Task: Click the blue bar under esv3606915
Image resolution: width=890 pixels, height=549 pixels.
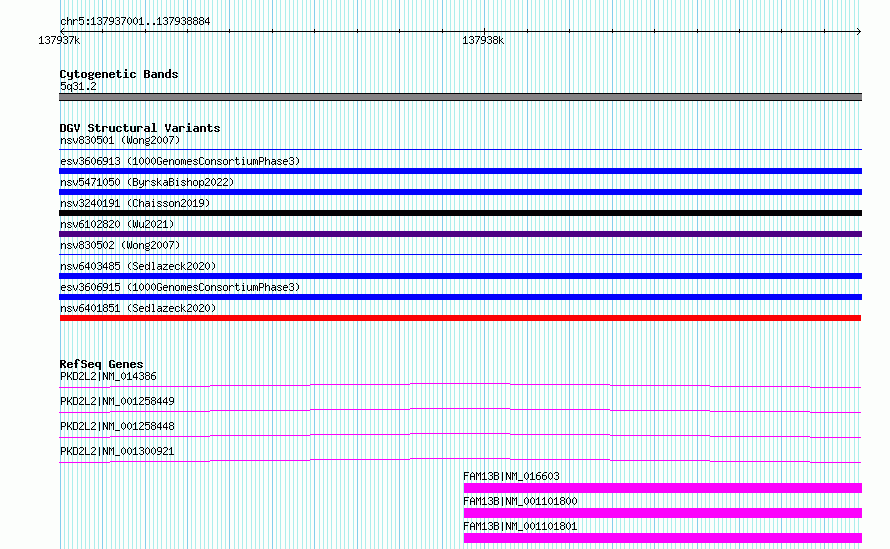Action: point(460,297)
